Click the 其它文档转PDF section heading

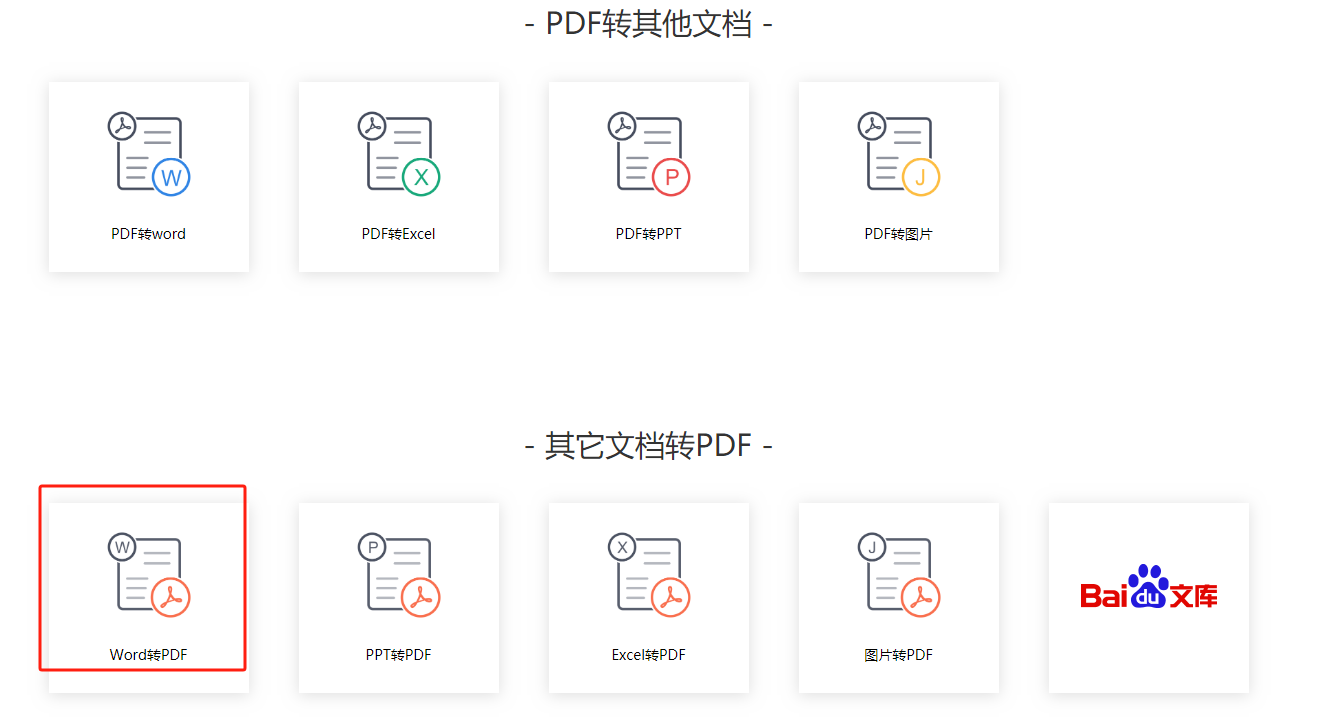[x=649, y=446]
